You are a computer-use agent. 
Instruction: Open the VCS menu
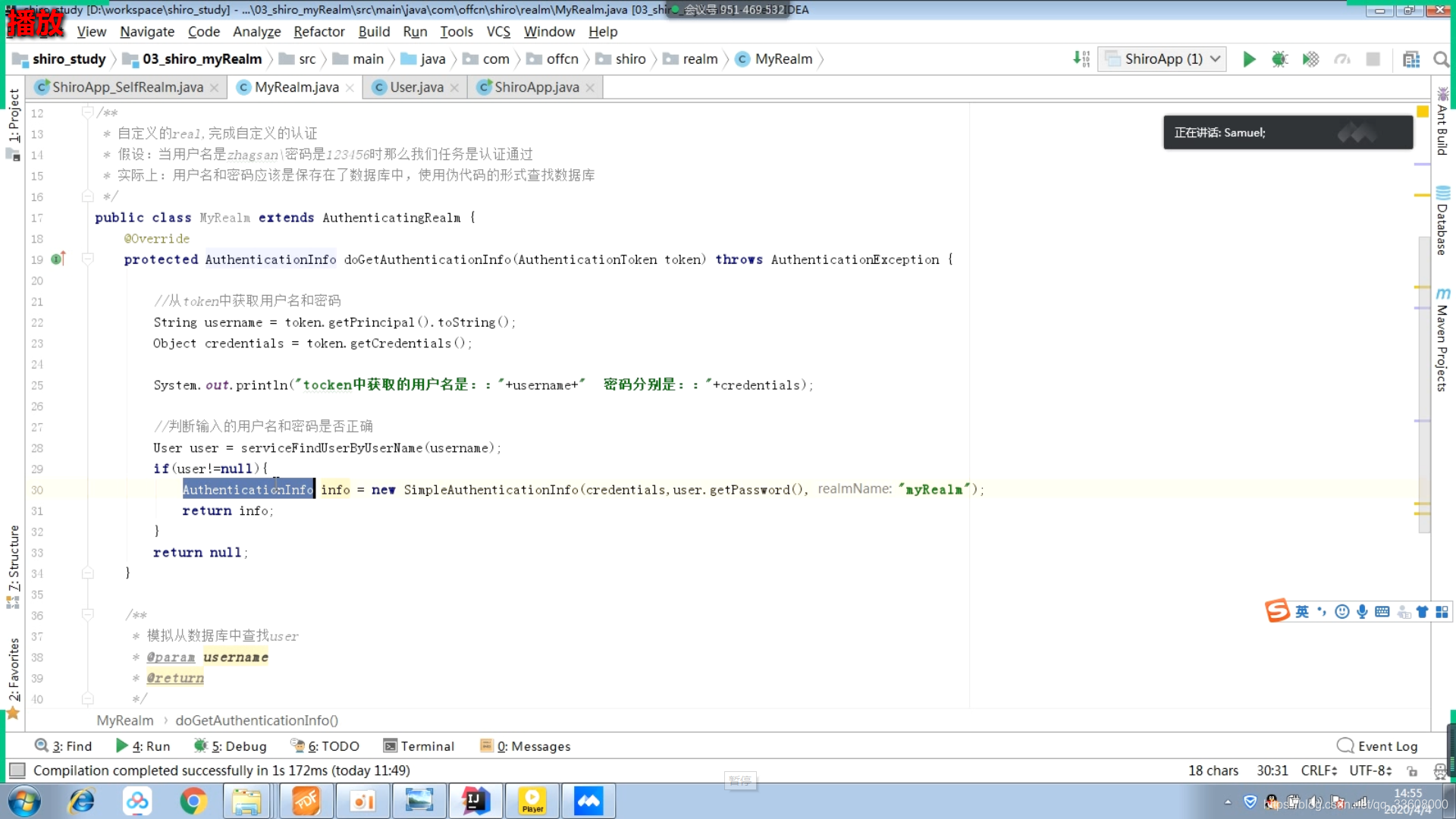point(498,32)
